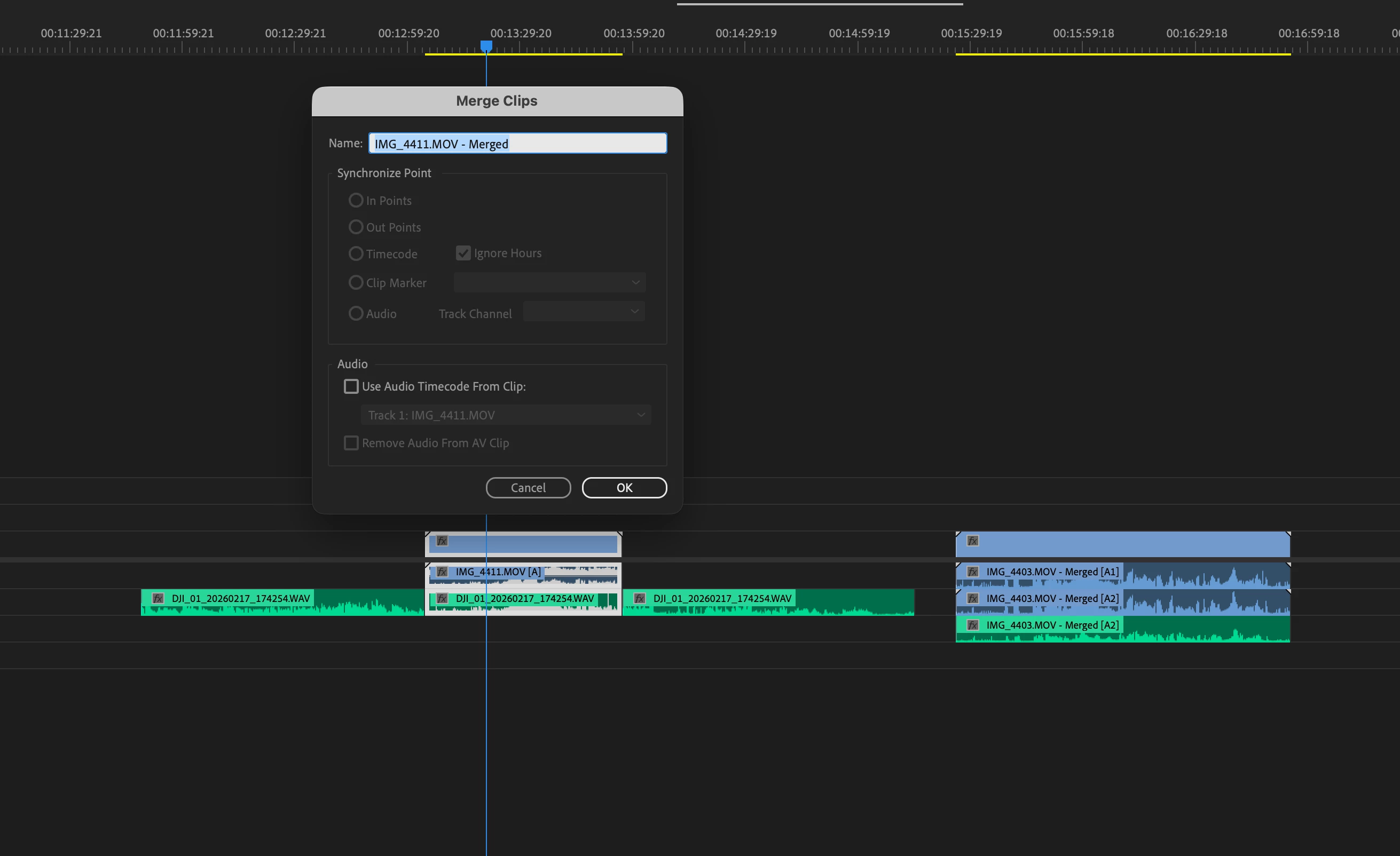
Task: Toggle the Ignore Hours checkbox
Action: pos(463,253)
